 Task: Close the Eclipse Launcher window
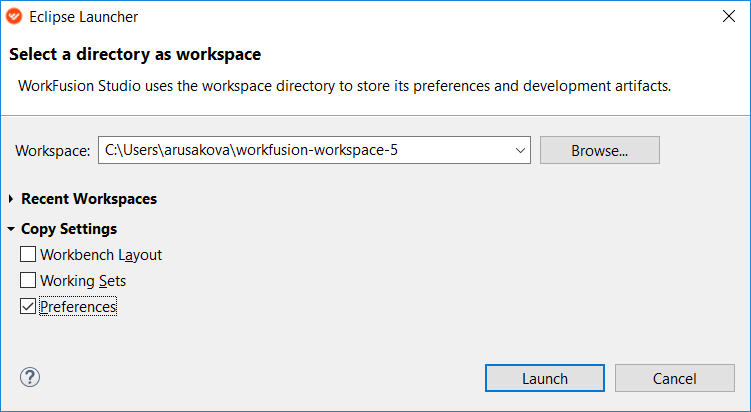click(729, 16)
